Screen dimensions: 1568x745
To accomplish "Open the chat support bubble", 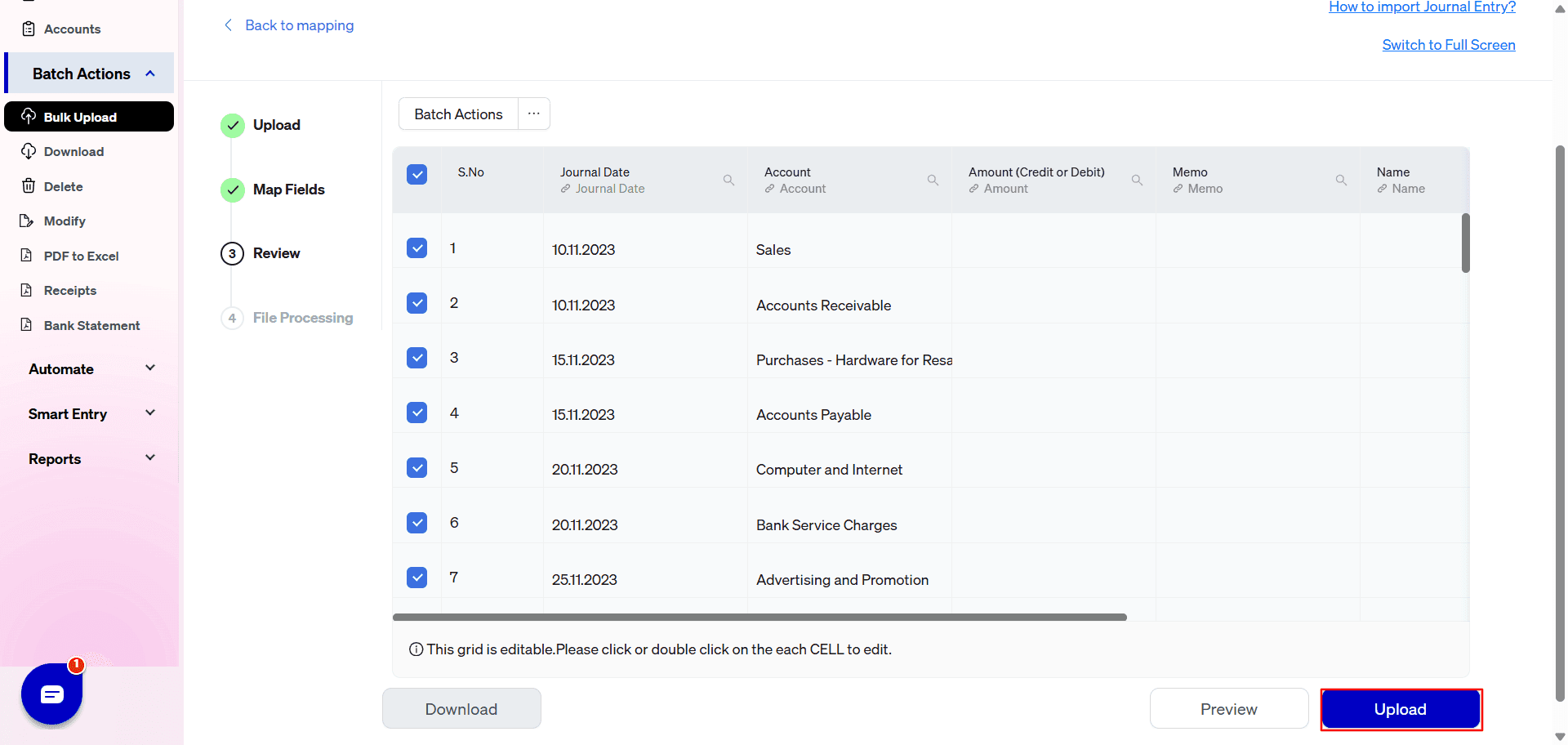I will tap(51, 694).
